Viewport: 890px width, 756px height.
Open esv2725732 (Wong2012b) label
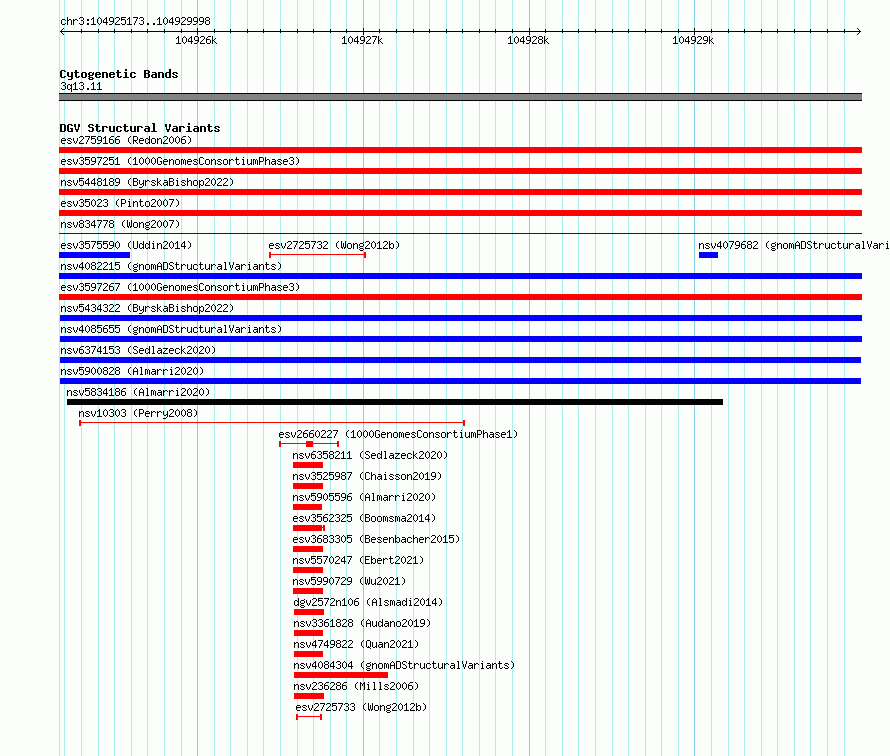tap(334, 245)
